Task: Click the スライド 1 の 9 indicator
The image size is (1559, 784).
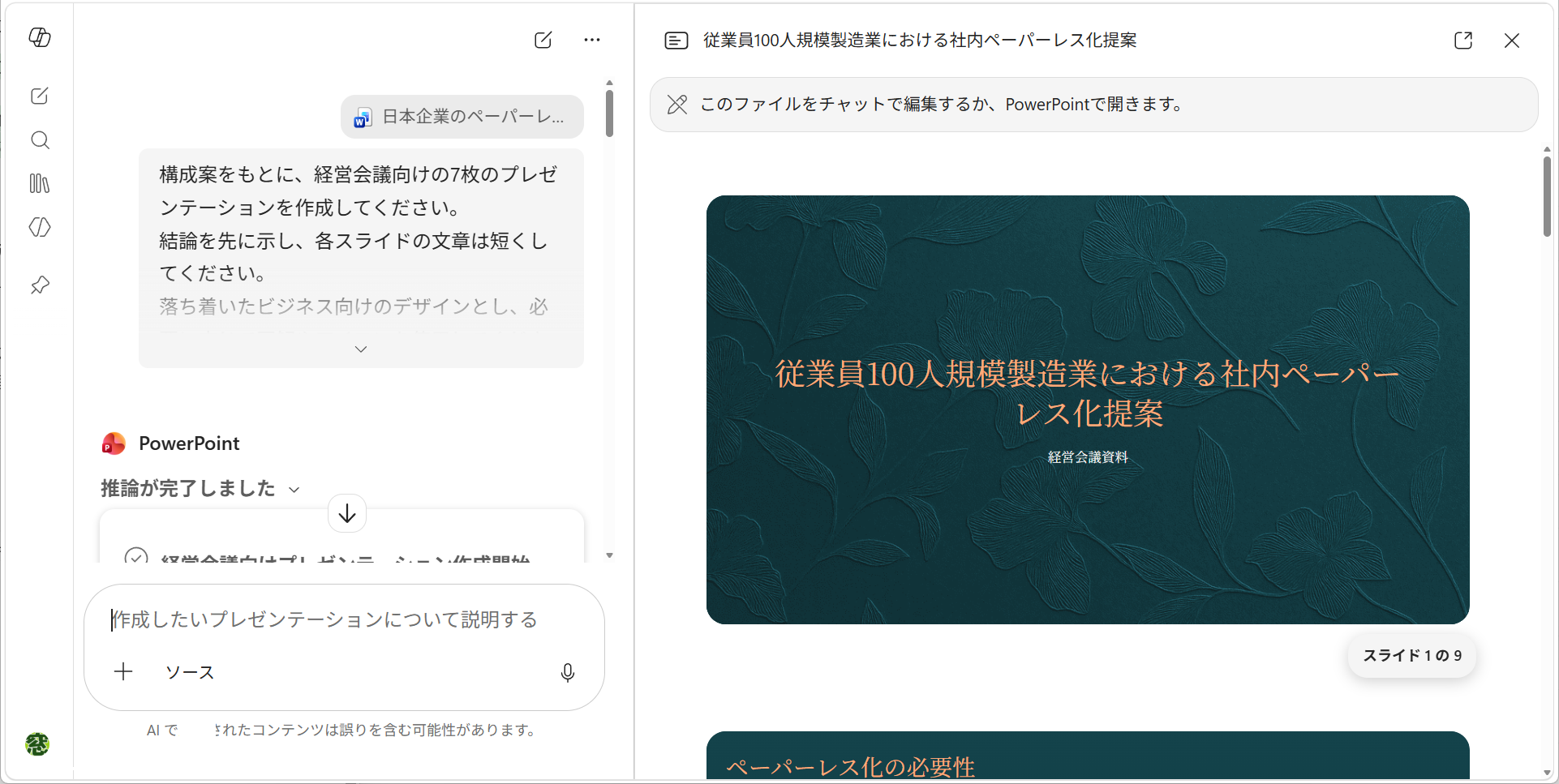Action: 1412,656
